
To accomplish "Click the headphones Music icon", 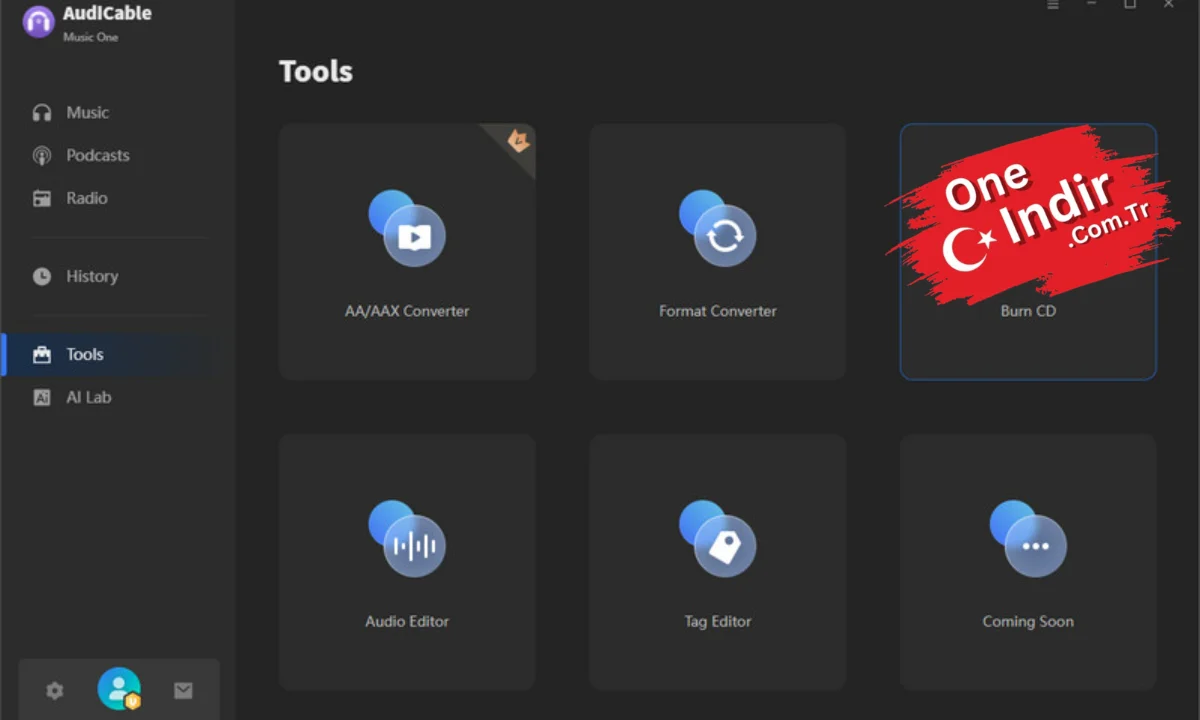I will coord(42,113).
